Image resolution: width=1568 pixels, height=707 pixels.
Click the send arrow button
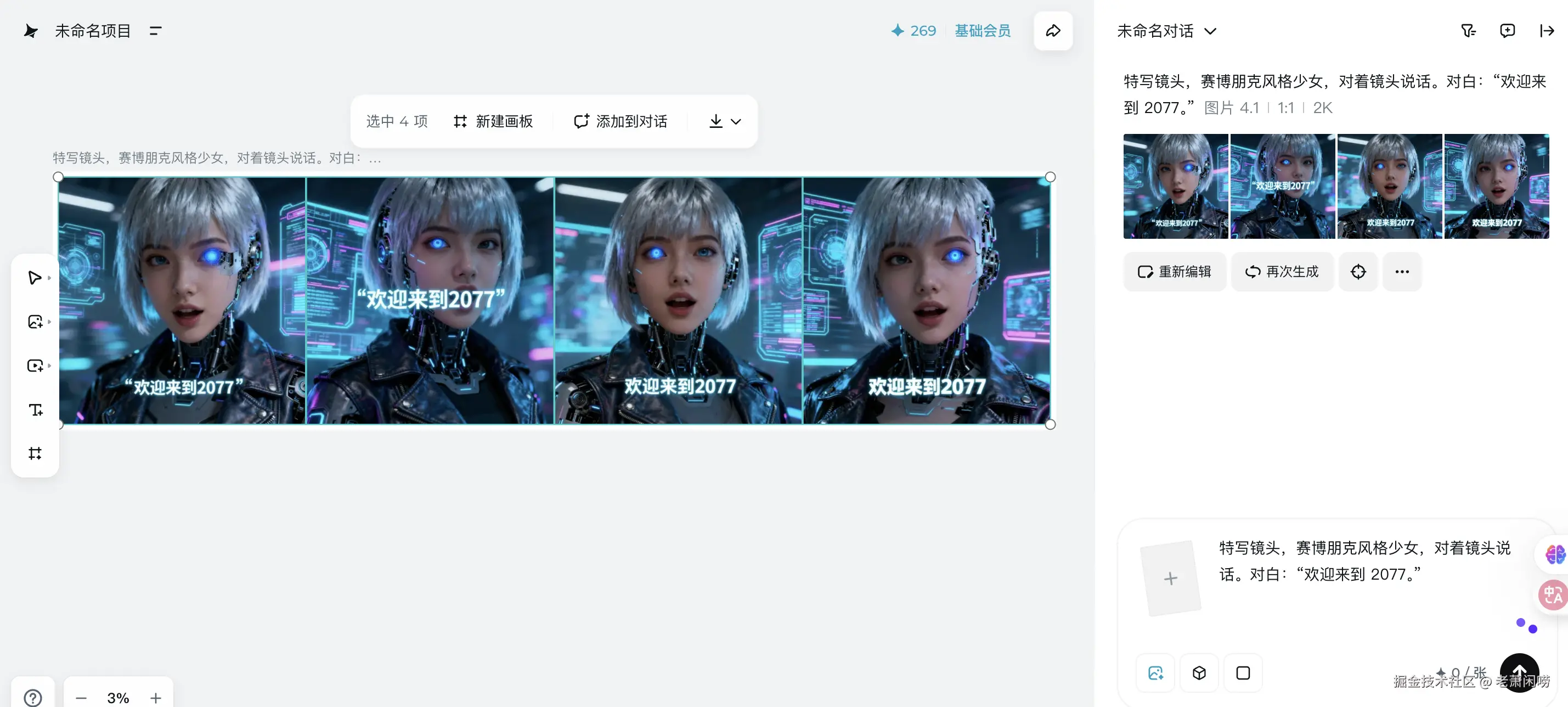(x=1519, y=672)
